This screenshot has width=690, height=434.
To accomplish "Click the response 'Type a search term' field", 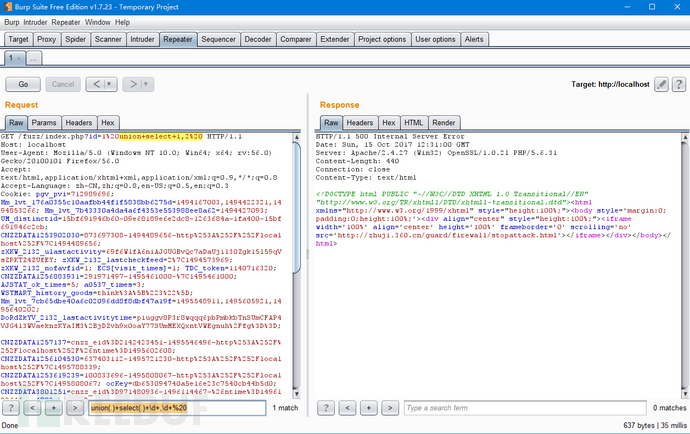I will coord(525,408).
